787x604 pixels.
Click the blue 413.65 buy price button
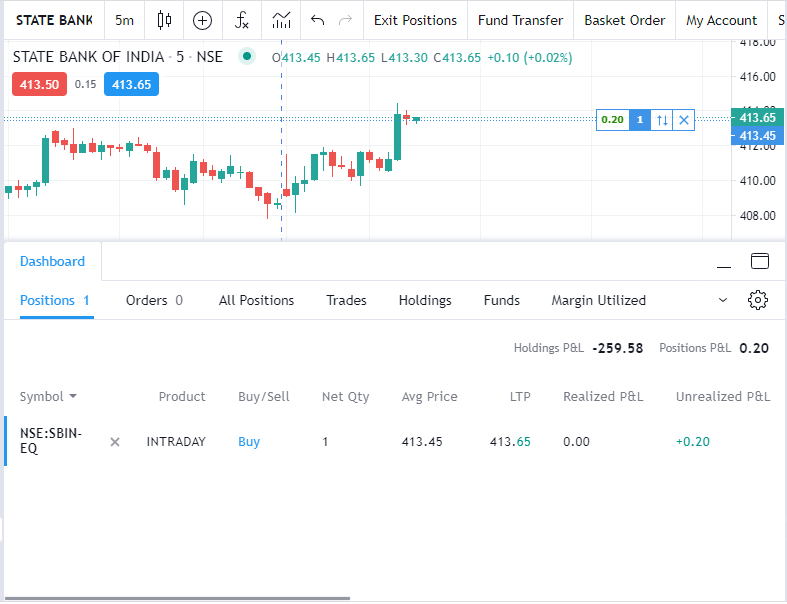tap(132, 84)
